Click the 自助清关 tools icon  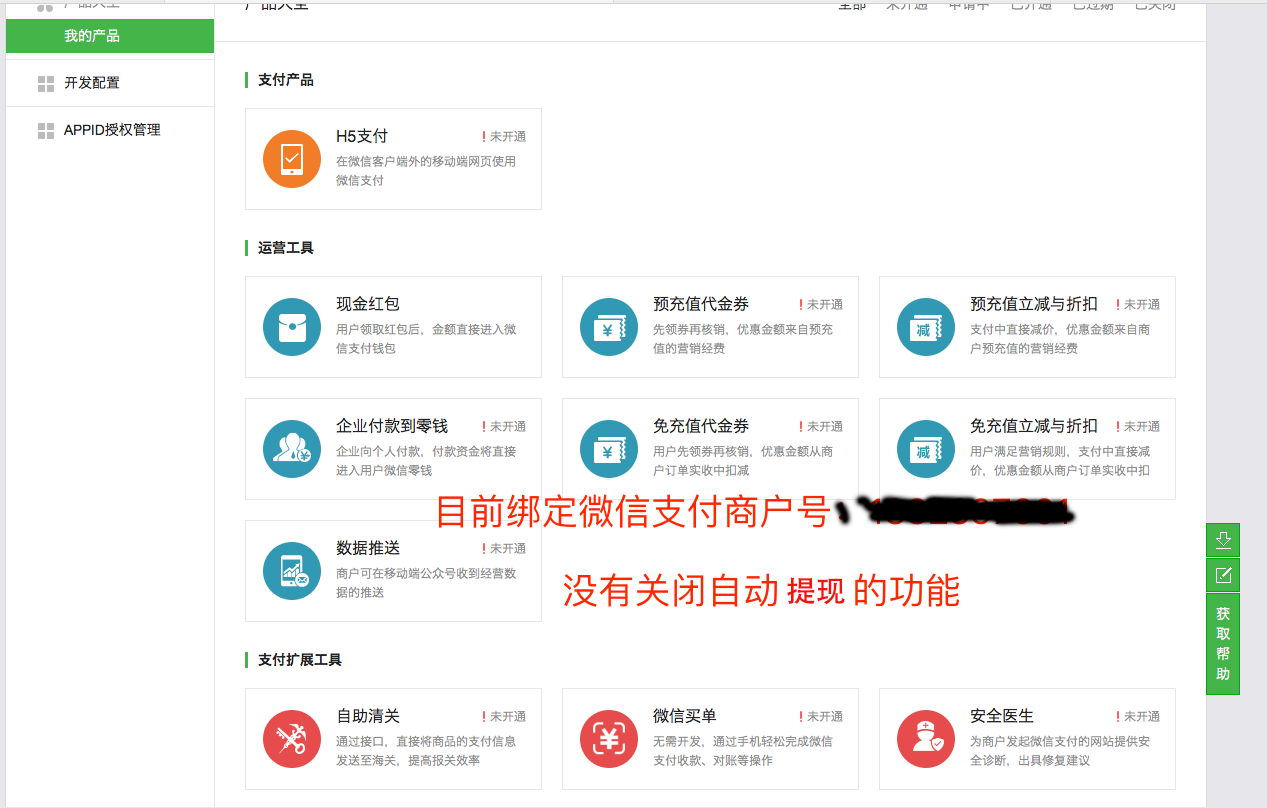pyautogui.click(x=292, y=739)
